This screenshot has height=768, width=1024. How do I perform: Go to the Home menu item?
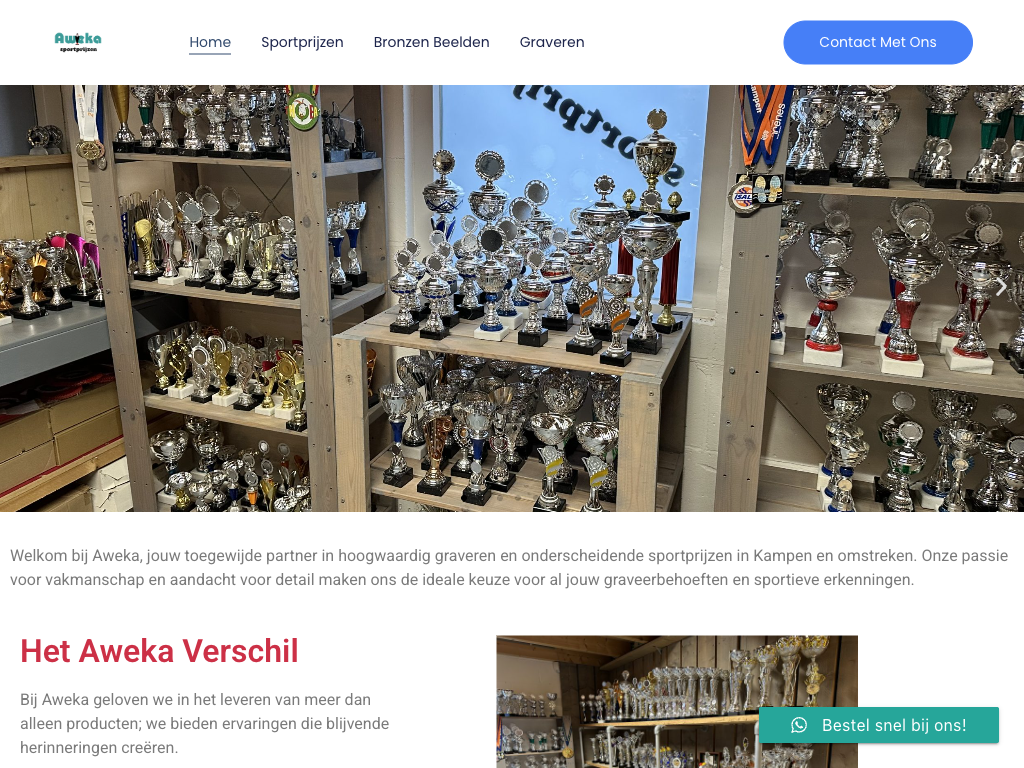coord(210,42)
